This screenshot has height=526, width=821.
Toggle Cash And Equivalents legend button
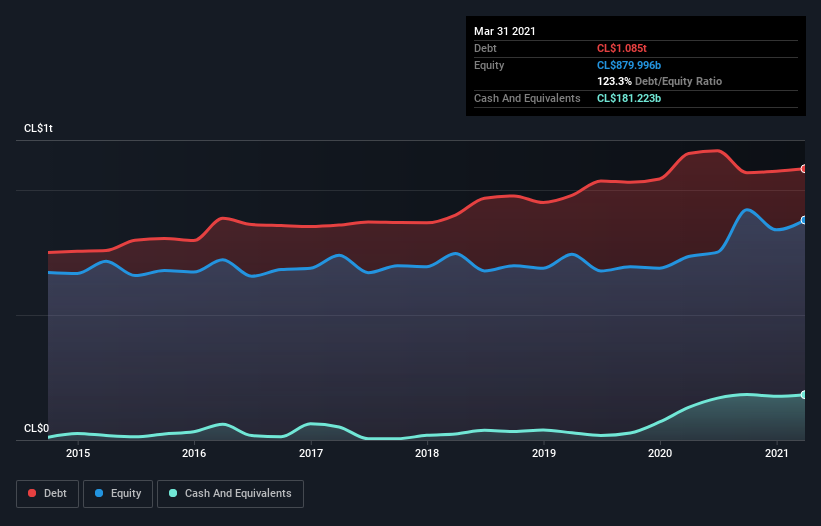230,494
